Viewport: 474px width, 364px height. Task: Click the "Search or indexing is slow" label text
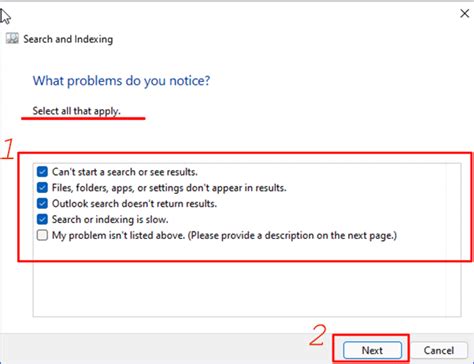110,220
